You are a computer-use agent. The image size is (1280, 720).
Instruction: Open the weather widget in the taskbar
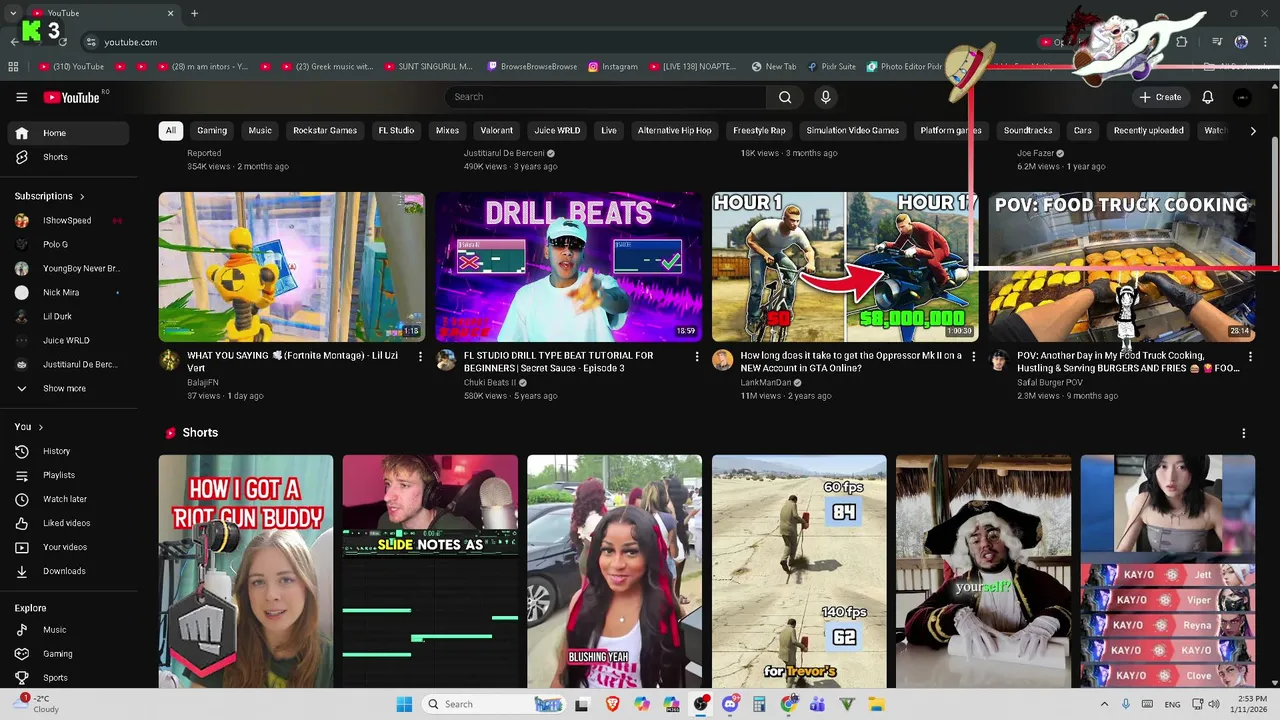click(x=35, y=704)
